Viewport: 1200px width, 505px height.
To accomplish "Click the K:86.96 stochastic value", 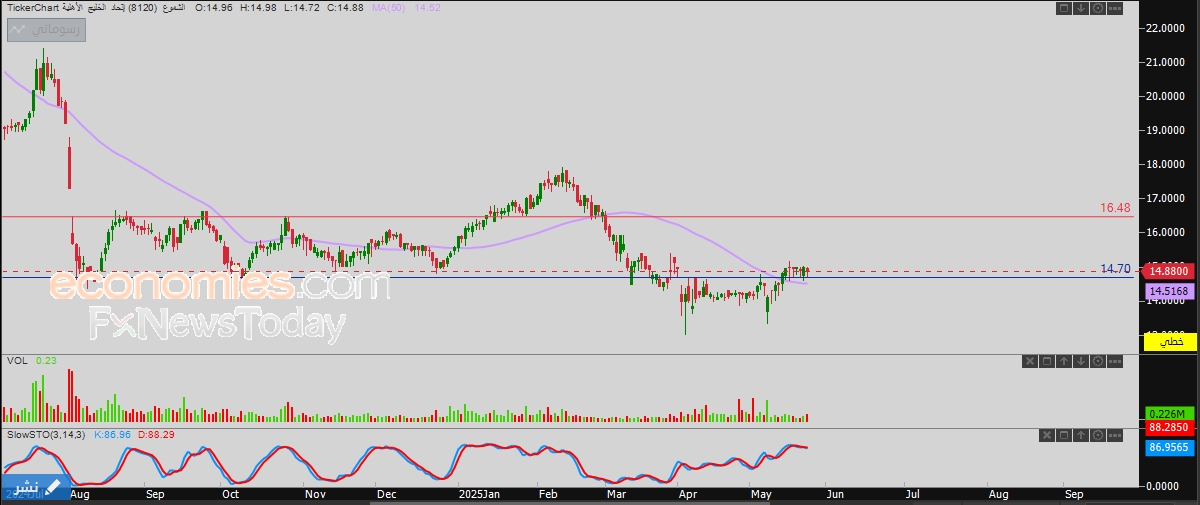I will (x=114, y=434).
